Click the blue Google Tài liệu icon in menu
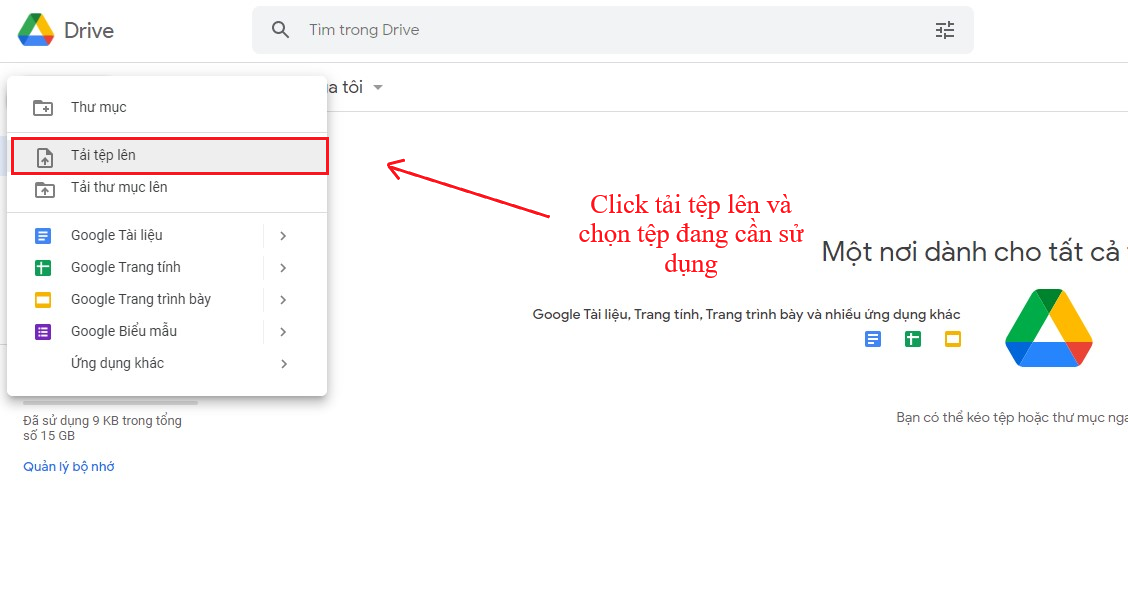 tap(43, 236)
